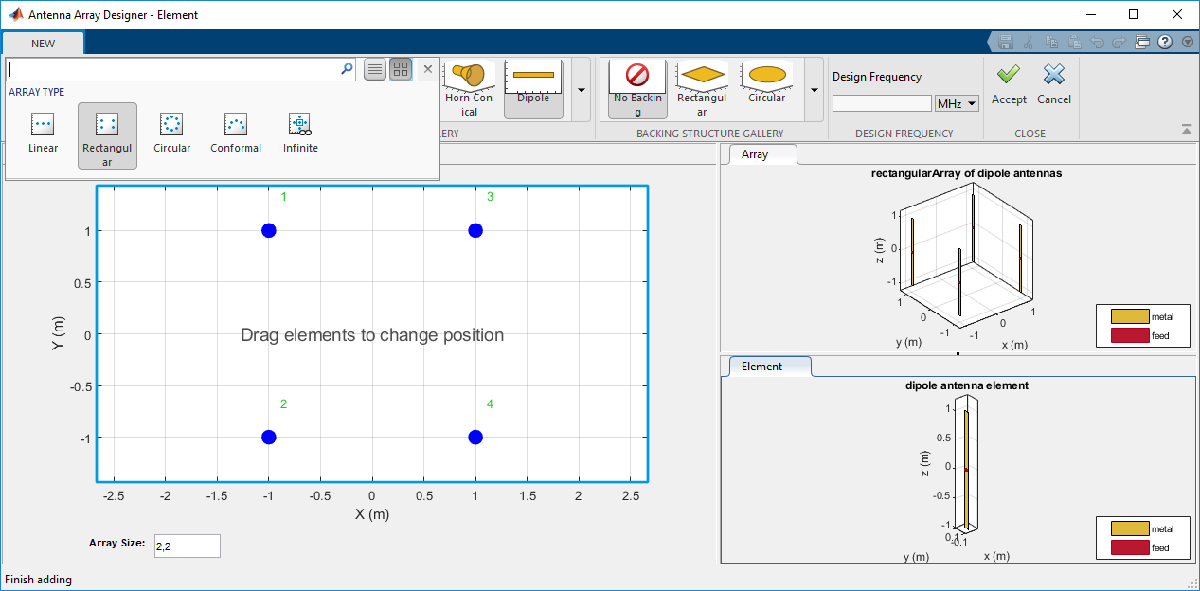Choose the Conformal array type
This screenshot has height=591, width=1200.
click(x=236, y=135)
